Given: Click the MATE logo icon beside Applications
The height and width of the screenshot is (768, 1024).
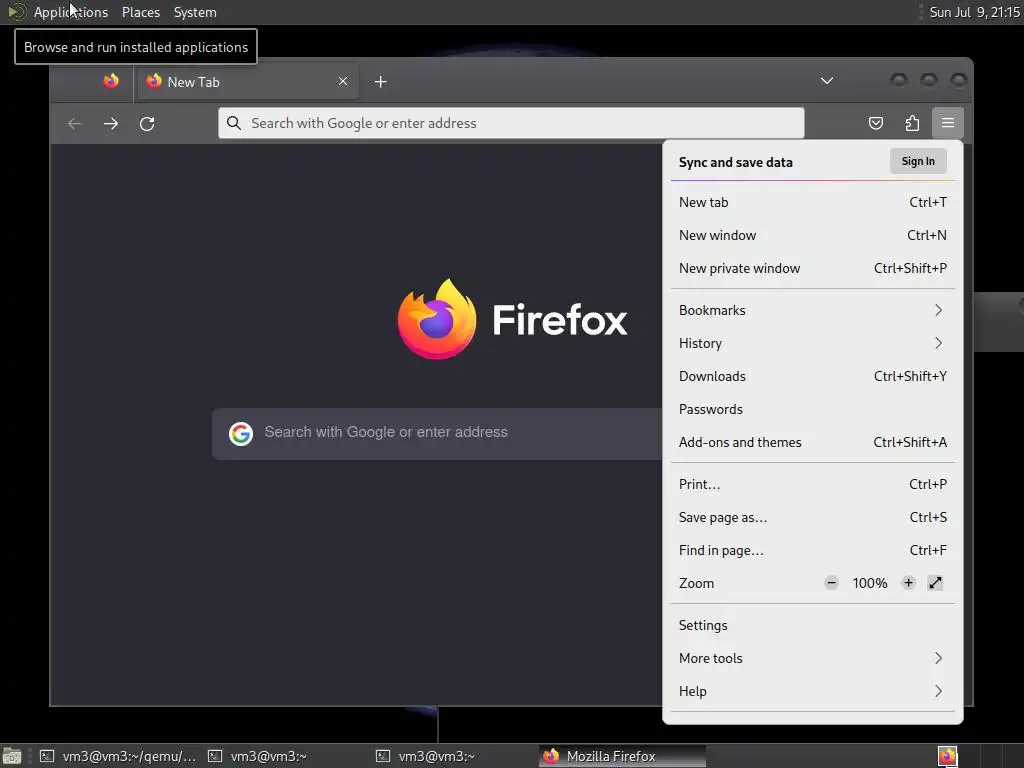Looking at the screenshot, I should click(x=16, y=12).
